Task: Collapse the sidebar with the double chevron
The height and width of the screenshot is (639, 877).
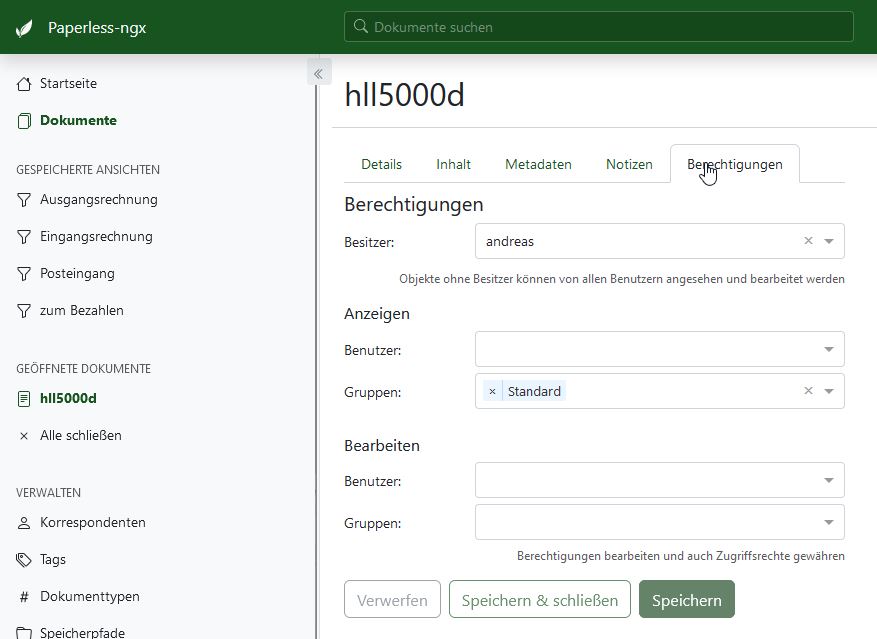Action: [x=319, y=73]
